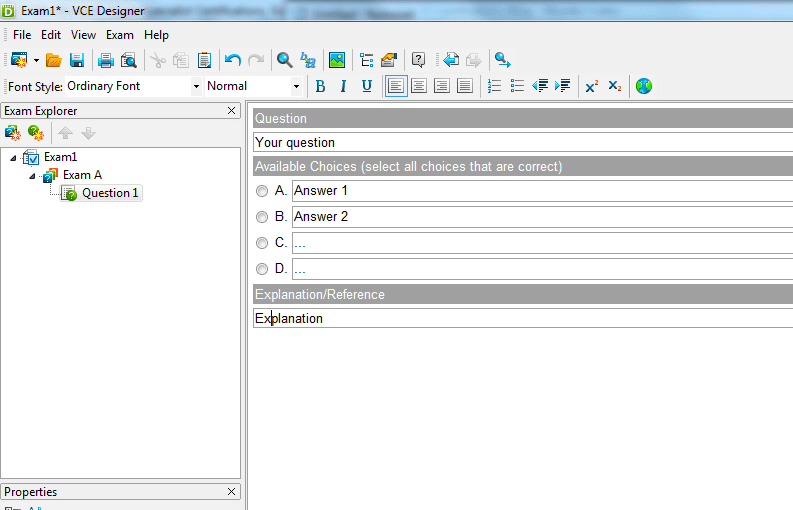The width and height of the screenshot is (793, 510).
Task: Open the Ordinary Font style dropdown
Action: coord(196,87)
